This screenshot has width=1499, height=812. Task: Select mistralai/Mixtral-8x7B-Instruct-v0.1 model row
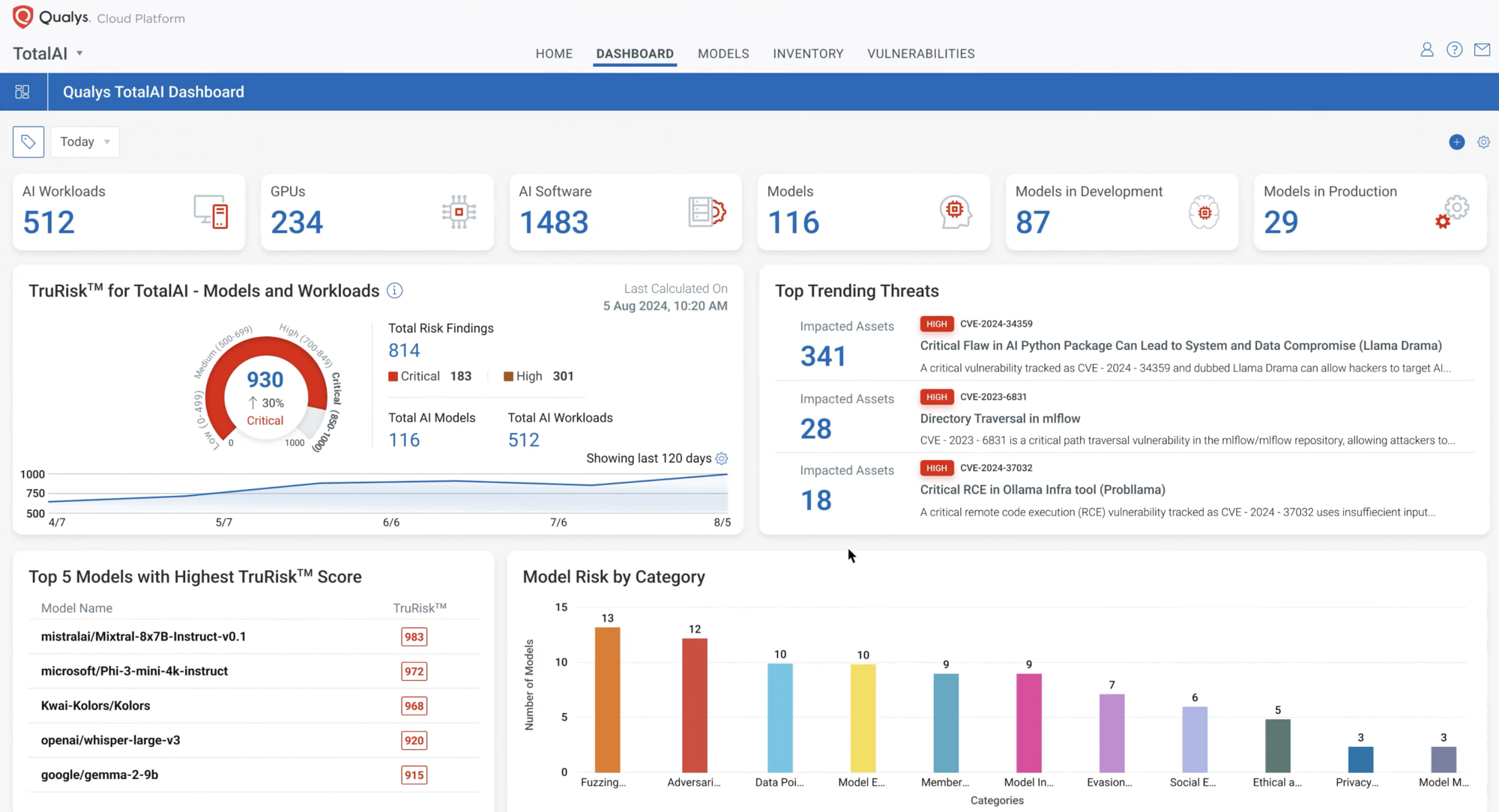click(143, 637)
